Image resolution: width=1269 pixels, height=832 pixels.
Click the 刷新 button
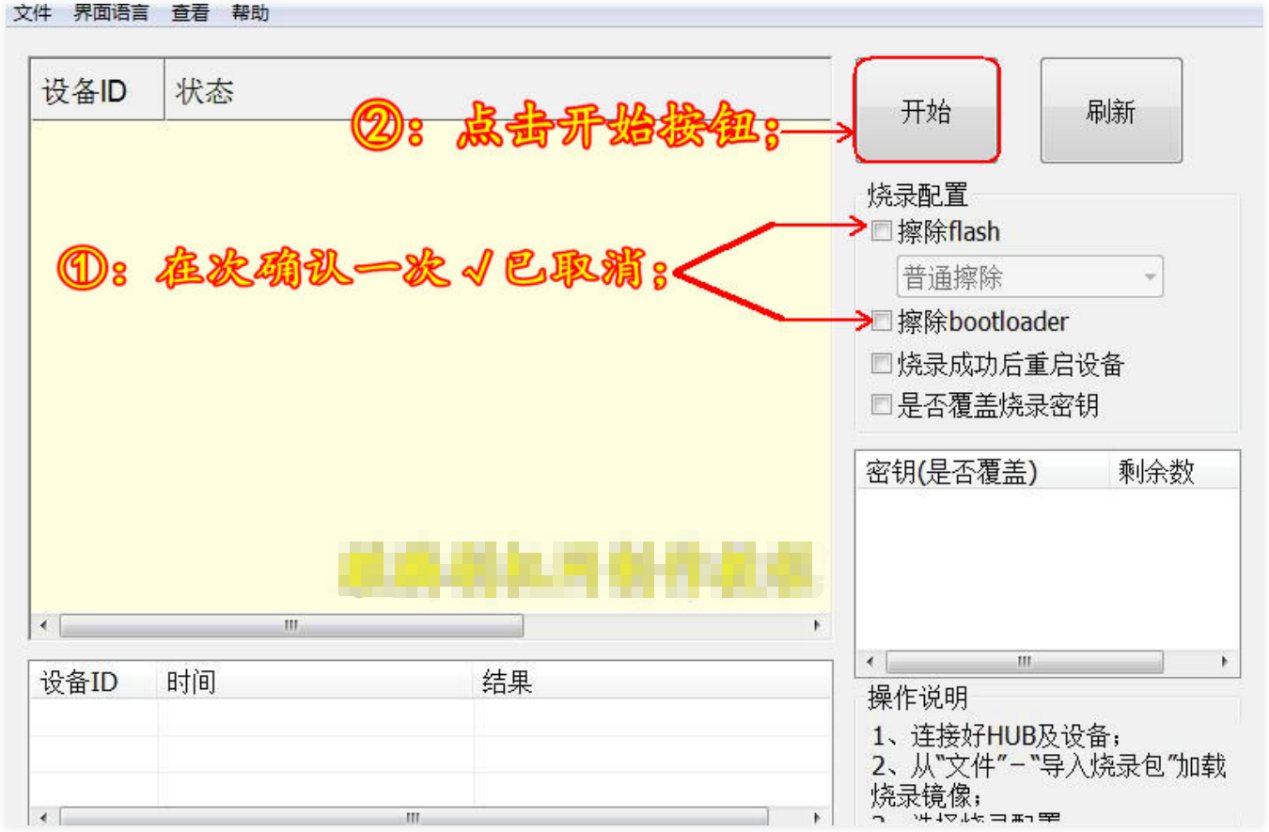coord(1111,111)
